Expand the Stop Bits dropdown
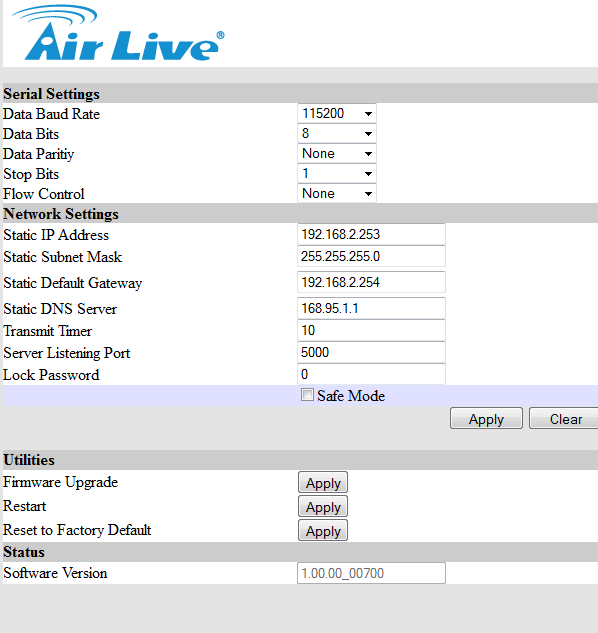Viewport: 598px width, 633px height. 337,174
